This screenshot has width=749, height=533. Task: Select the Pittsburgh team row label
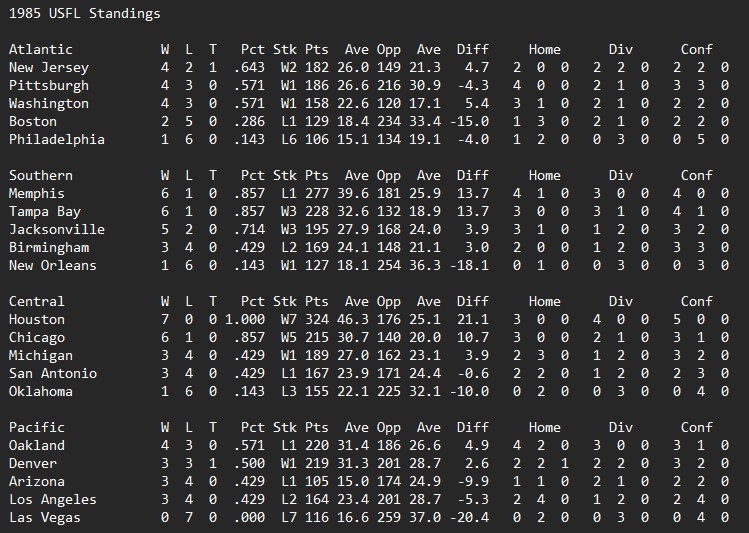click(x=48, y=85)
